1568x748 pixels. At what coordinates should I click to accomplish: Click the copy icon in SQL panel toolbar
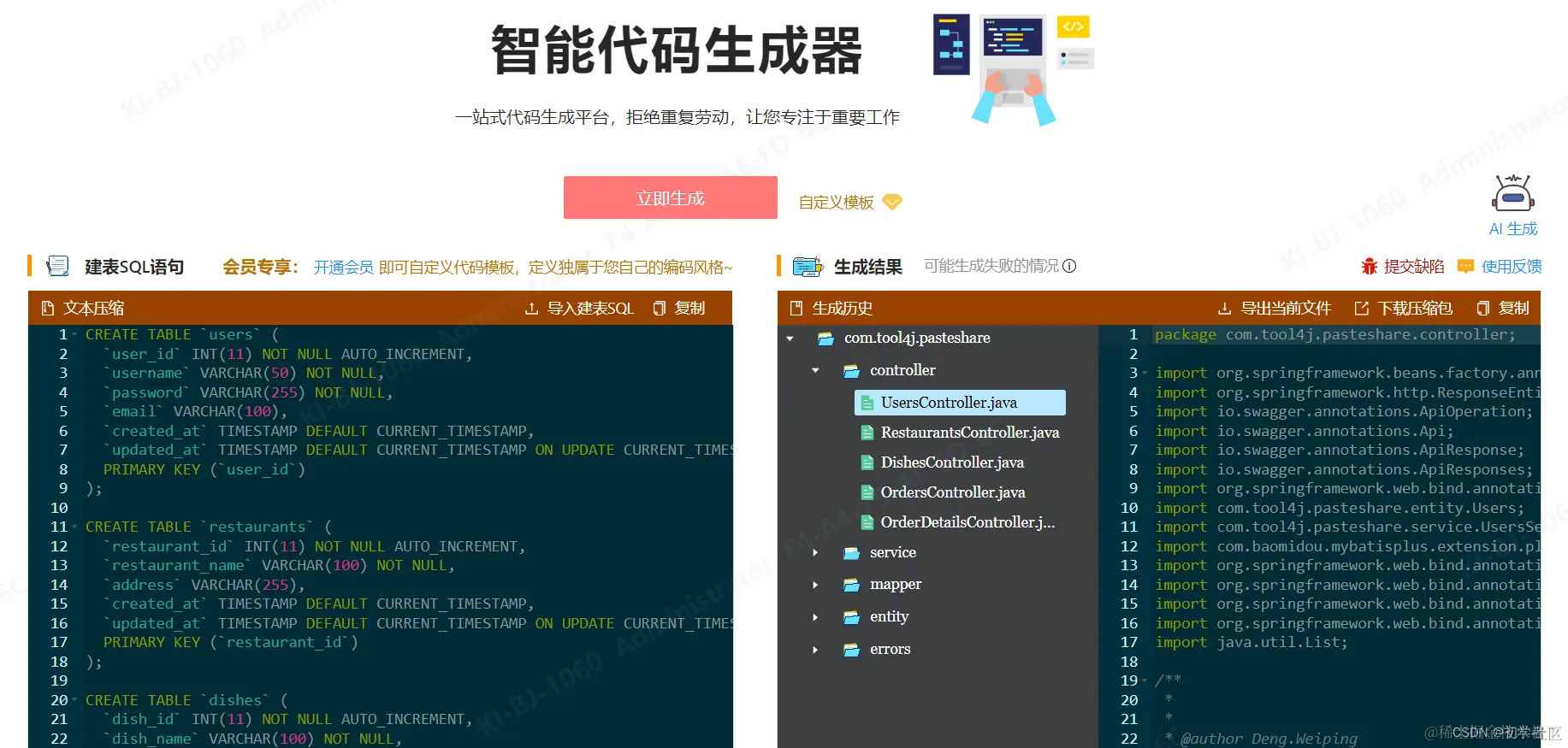click(659, 308)
